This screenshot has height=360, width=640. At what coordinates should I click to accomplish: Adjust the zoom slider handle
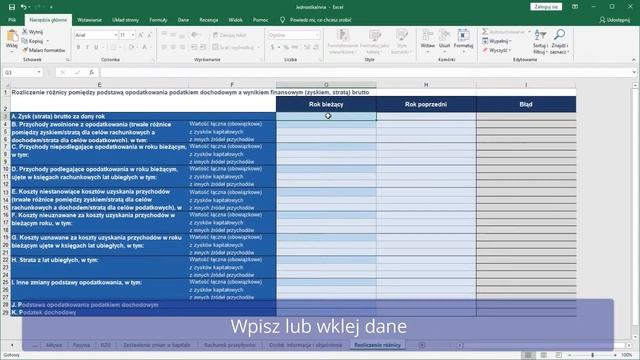(x=593, y=355)
